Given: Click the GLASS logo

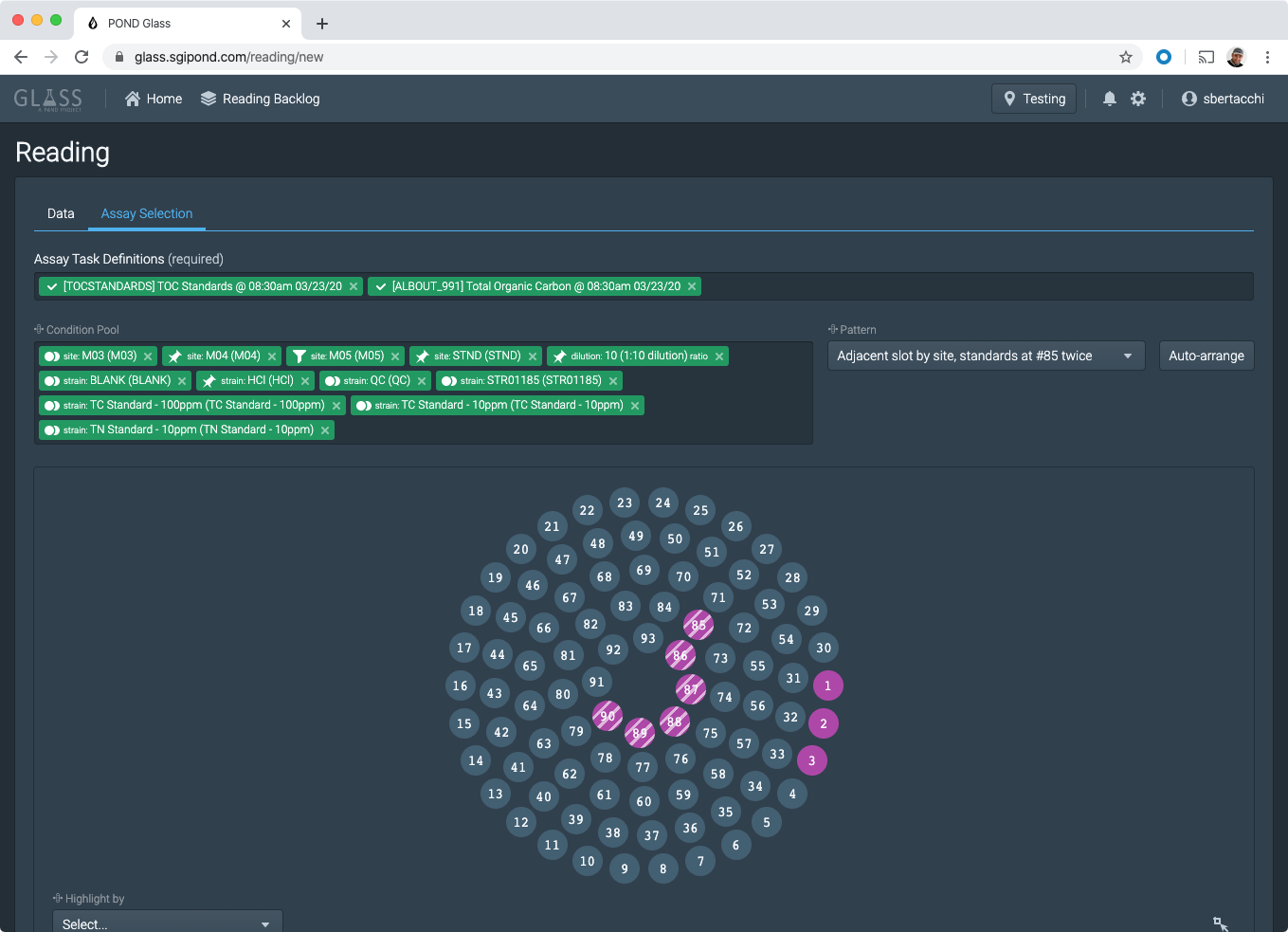Looking at the screenshot, I should click(x=47, y=98).
